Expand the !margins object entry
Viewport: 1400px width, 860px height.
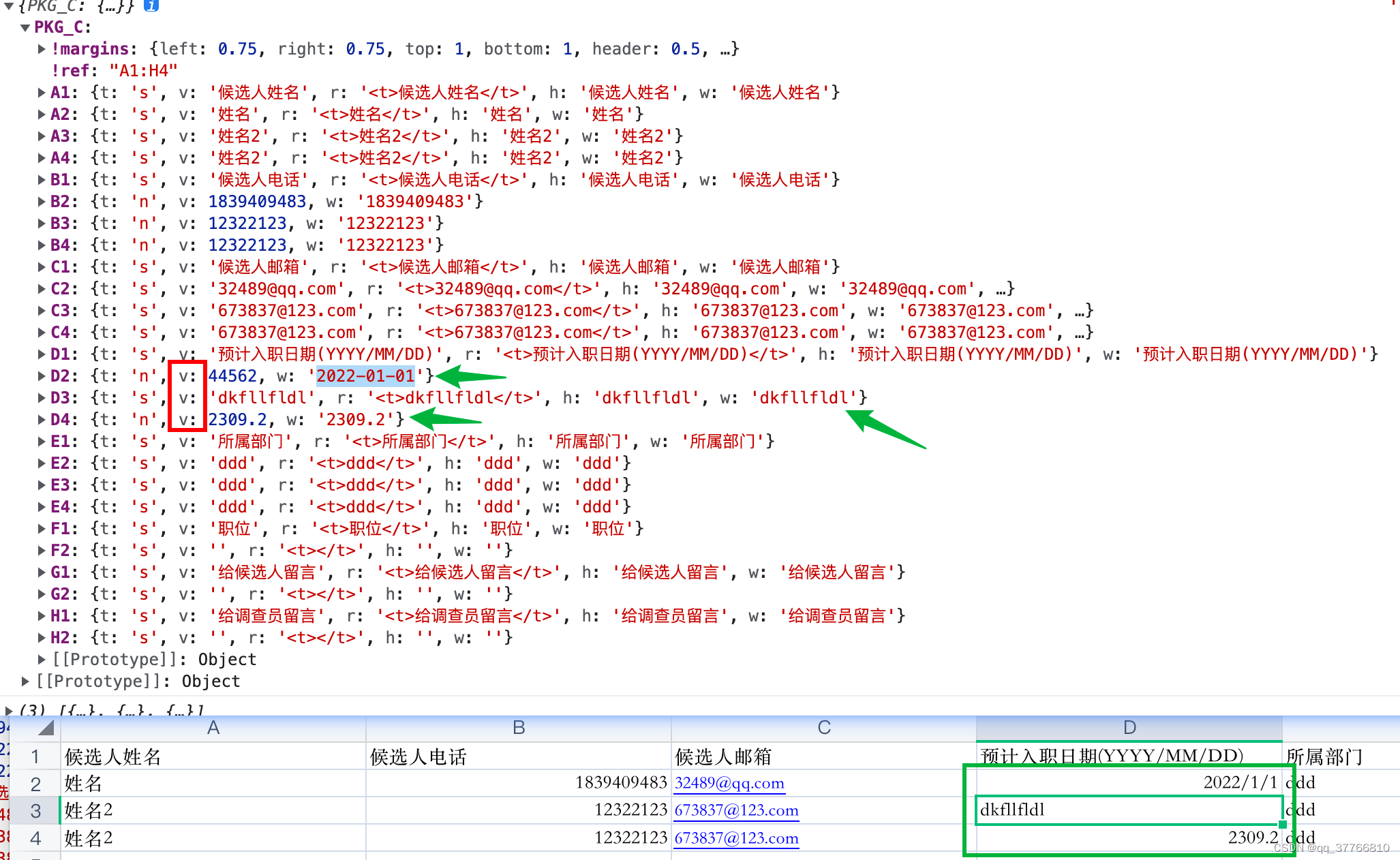pos(42,49)
